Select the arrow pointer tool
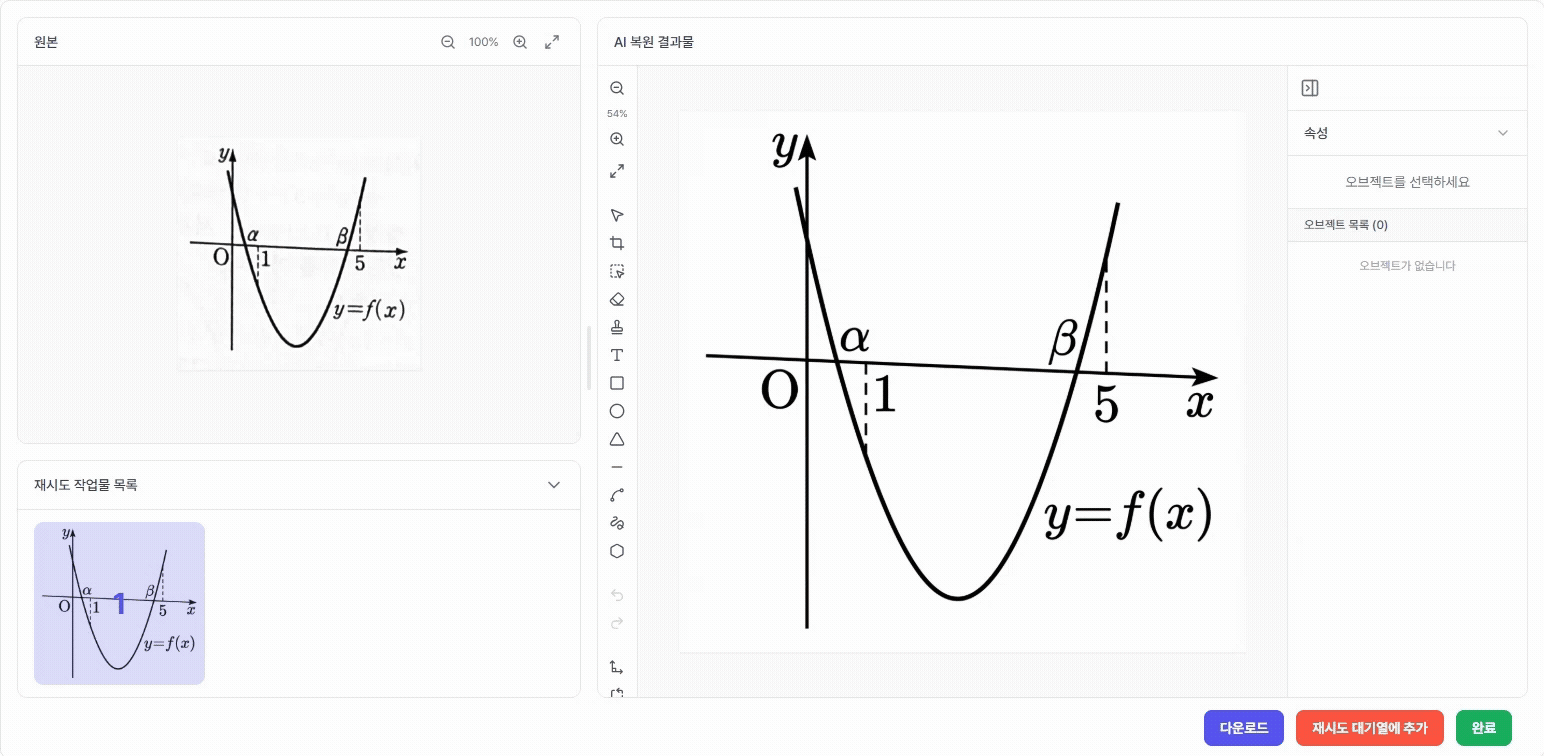This screenshot has height=756, width=1544. tap(617, 215)
